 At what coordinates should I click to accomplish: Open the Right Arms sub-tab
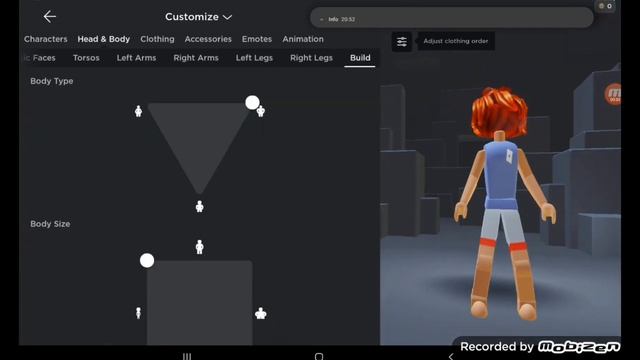coord(196,58)
